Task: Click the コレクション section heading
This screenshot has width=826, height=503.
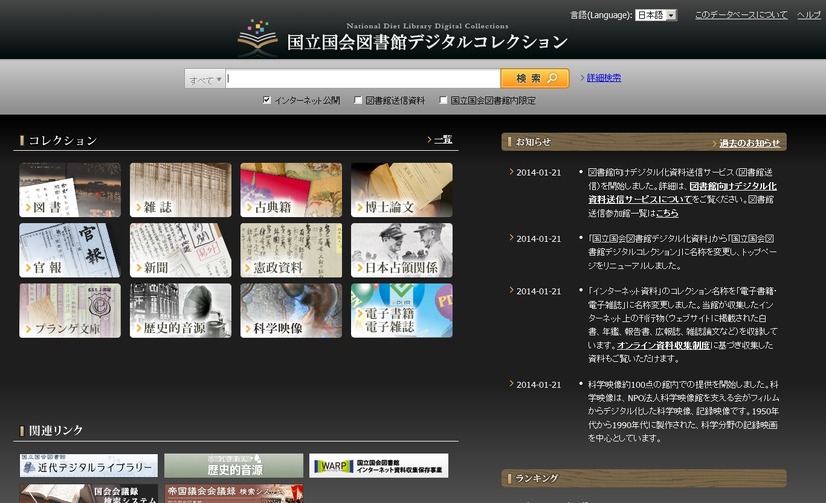Action: click(x=63, y=140)
